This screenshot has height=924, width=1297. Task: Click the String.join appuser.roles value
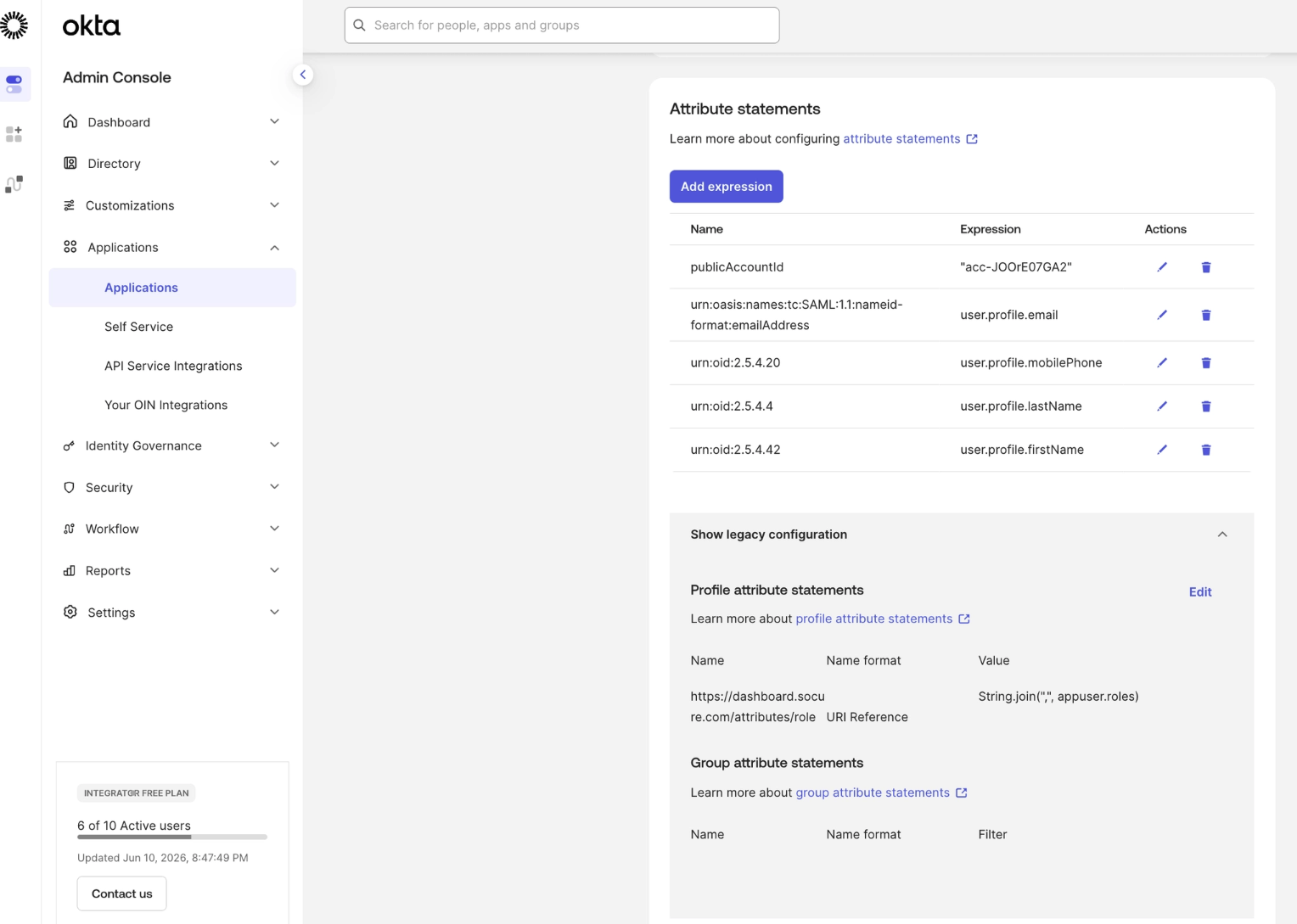click(1058, 697)
